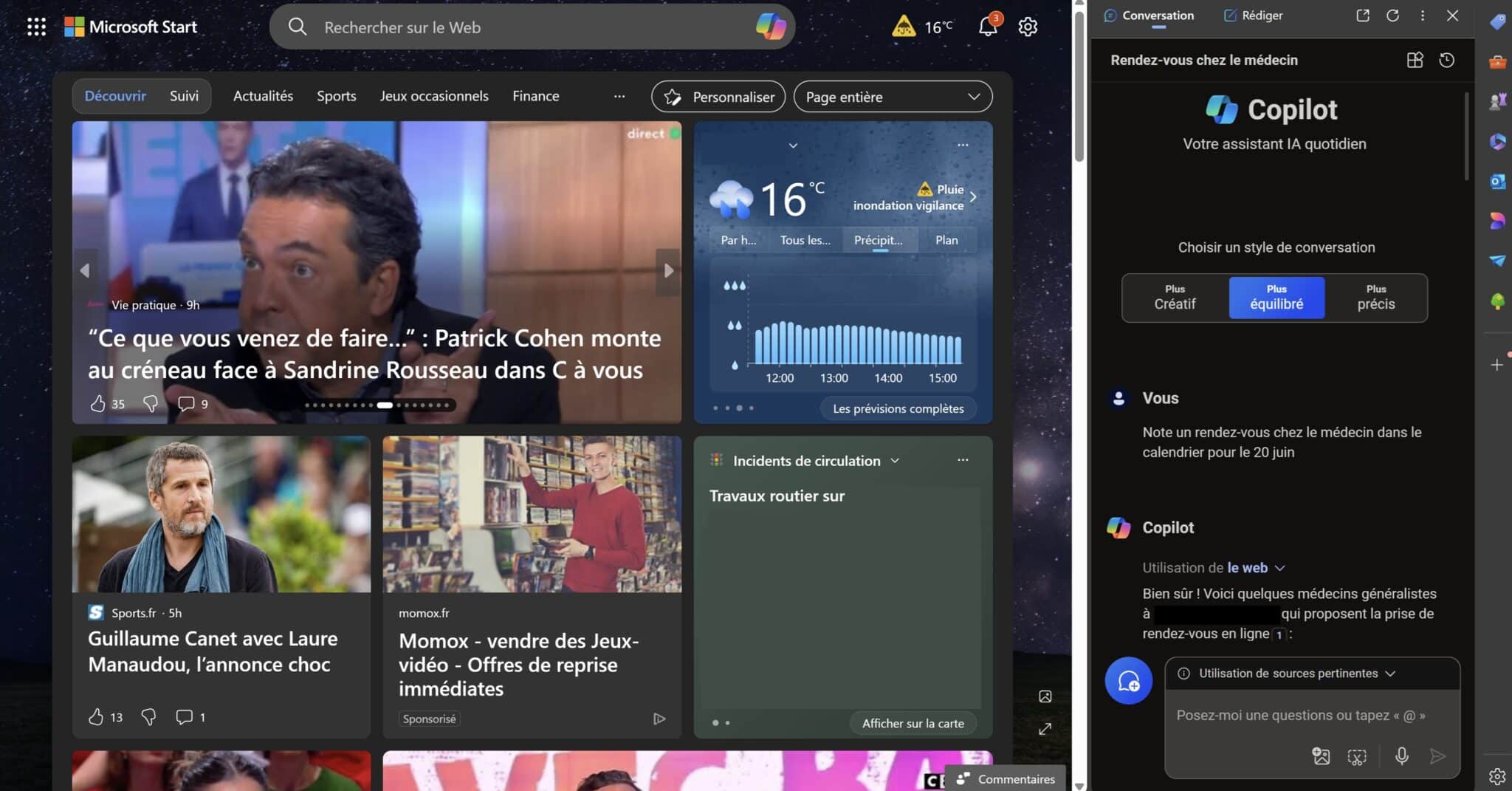Viewport: 1512px width, 791px height.
Task: Change background image icon
Action: pyautogui.click(x=1045, y=696)
